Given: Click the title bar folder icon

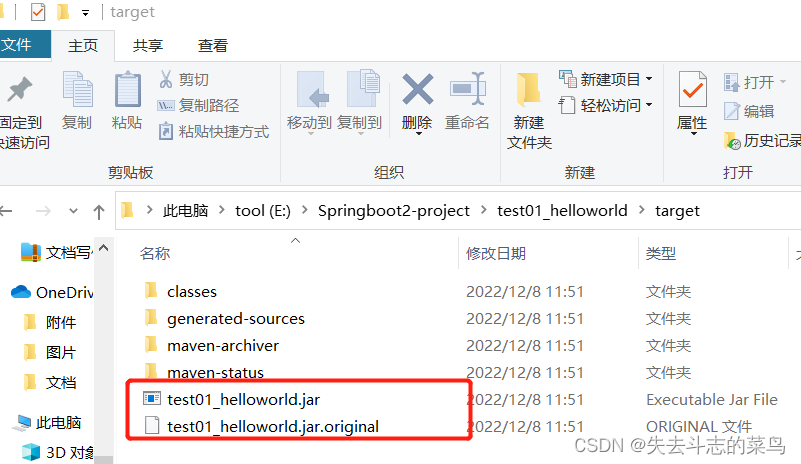Looking at the screenshot, I should [x=63, y=12].
